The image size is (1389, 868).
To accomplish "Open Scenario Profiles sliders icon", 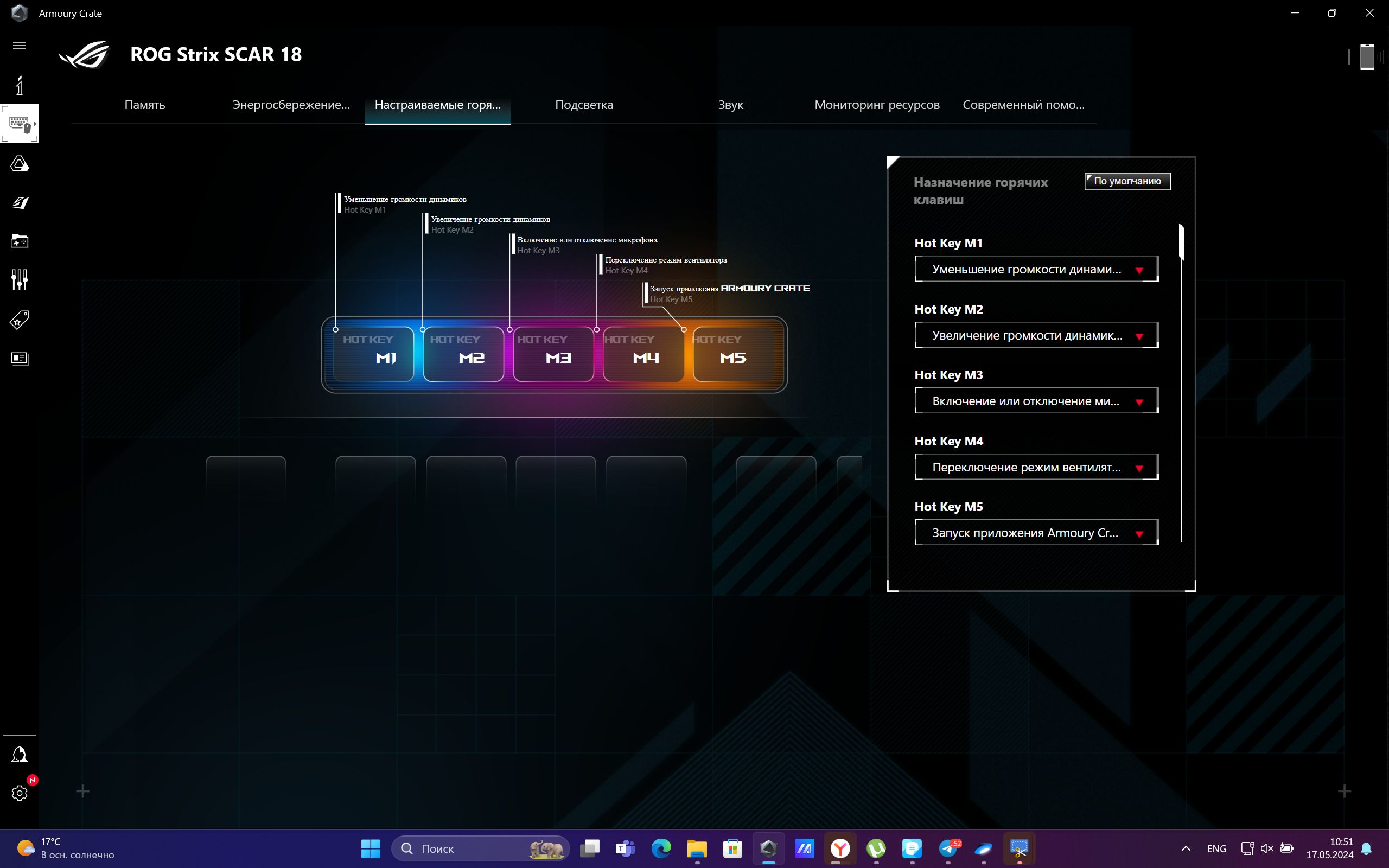I will click(x=20, y=279).
